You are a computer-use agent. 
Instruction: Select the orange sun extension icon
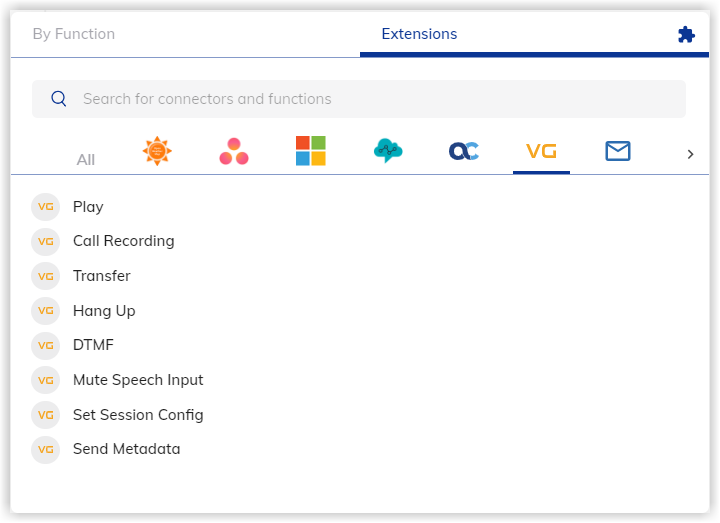pos(157,151)
